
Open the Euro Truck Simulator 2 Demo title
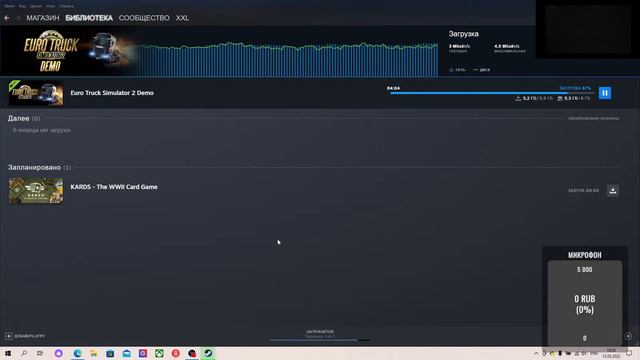[112, 93]
